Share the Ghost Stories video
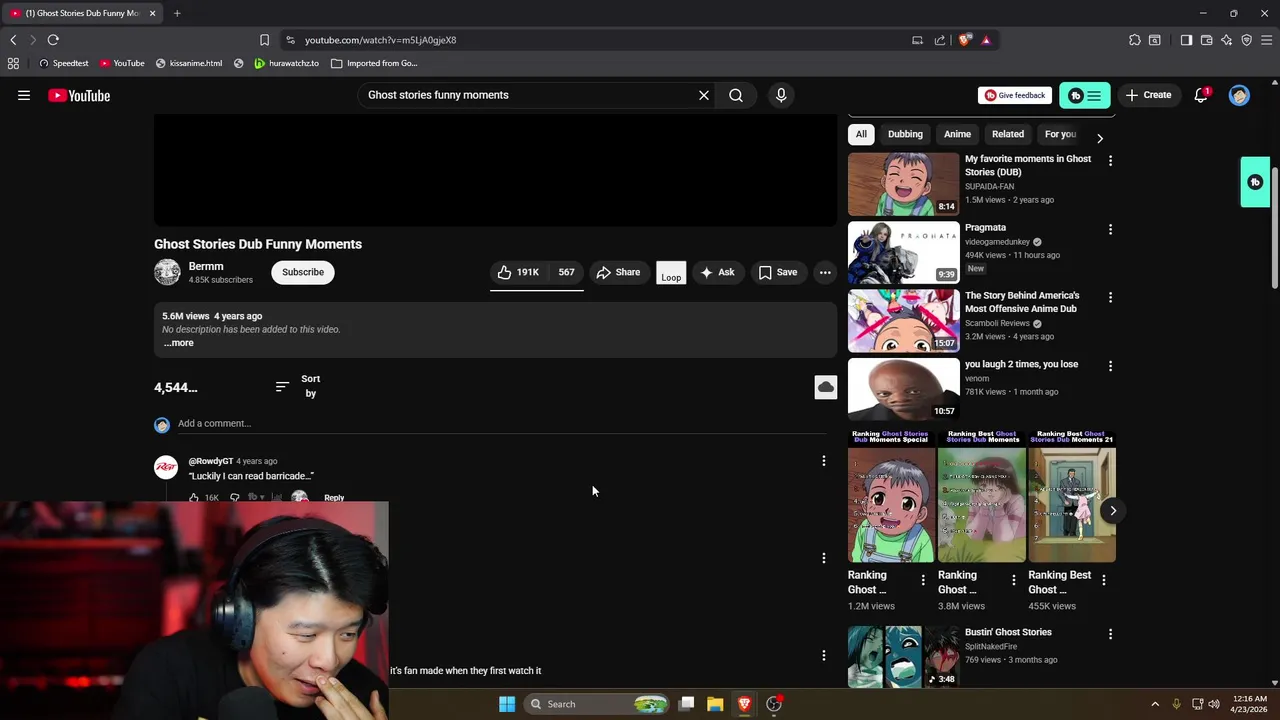 tap(618, 272)
